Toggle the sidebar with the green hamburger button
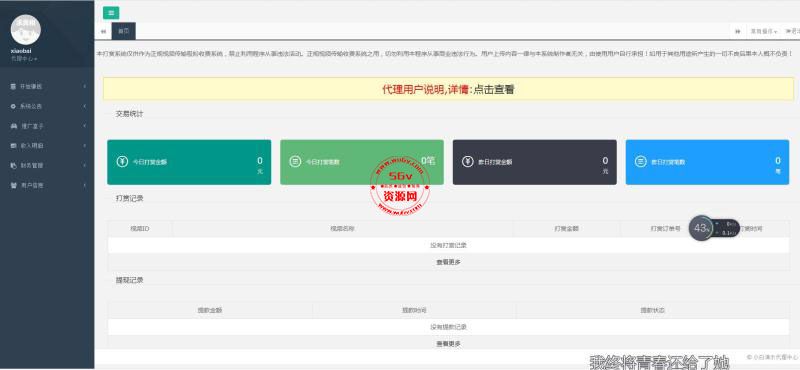This screenshot has height=370, width=800. pos(111,13)
